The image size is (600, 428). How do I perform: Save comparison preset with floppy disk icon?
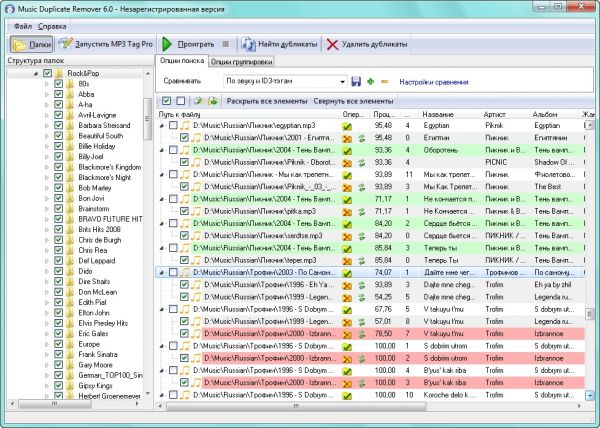coord(356,80)
